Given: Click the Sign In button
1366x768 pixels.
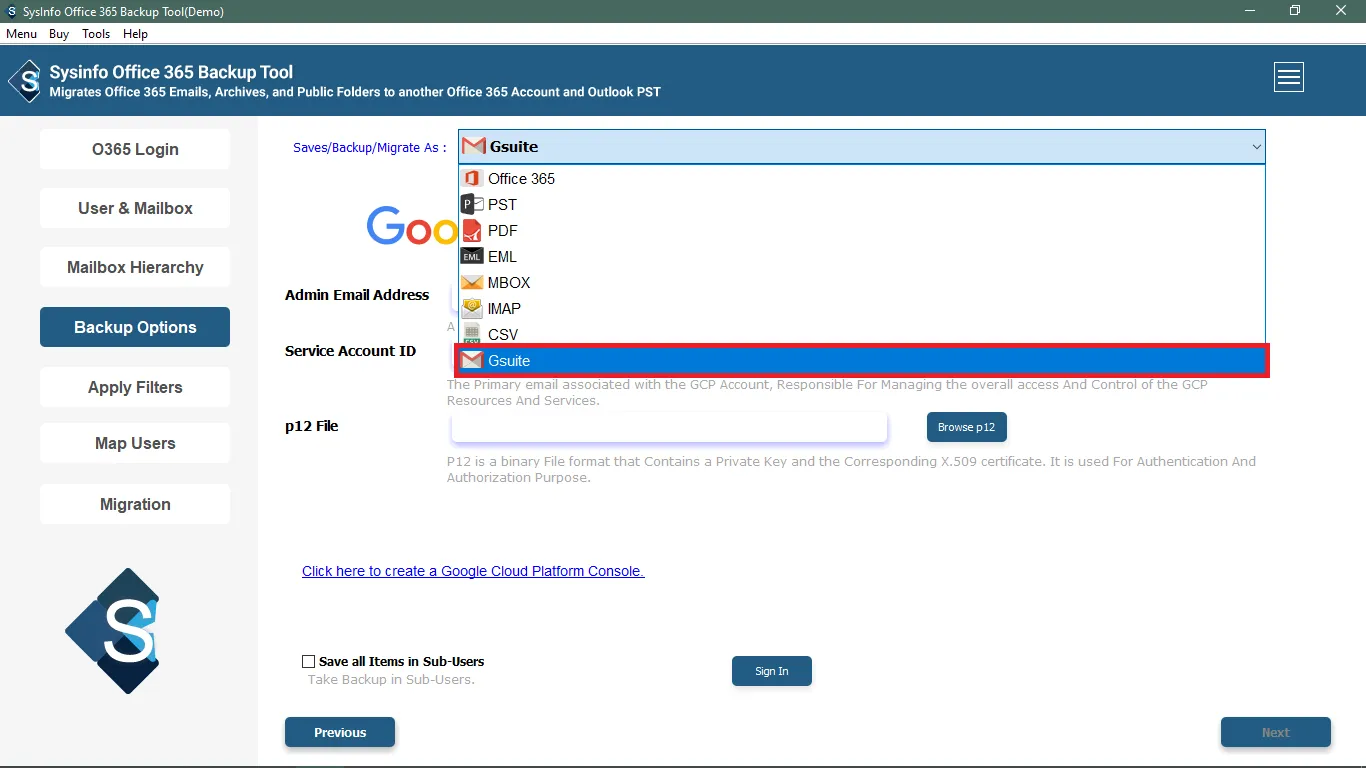Looking at the screenshot, I should point(772,671).
